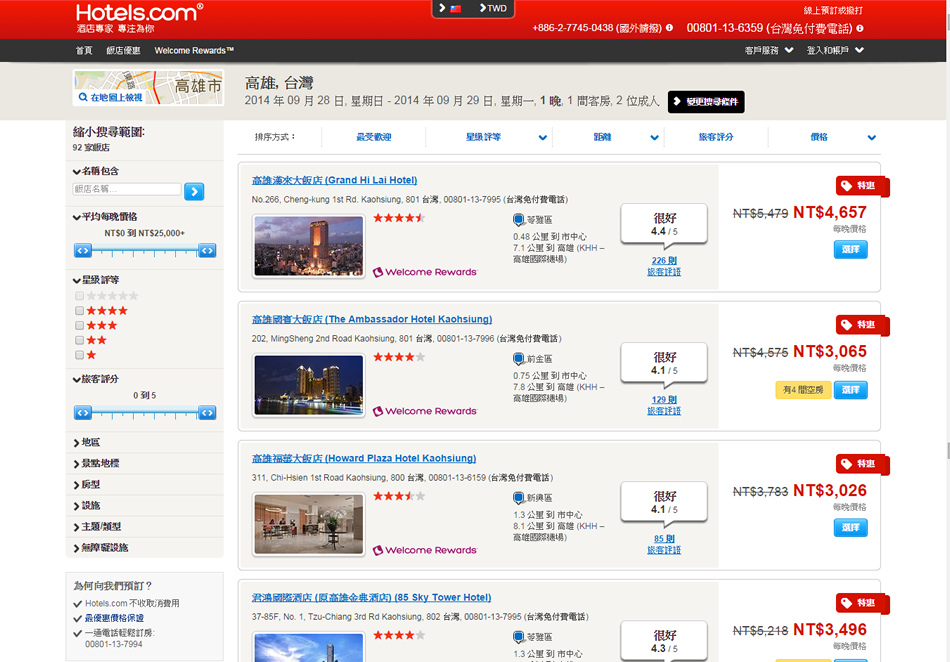Open The Ambassador Hotel Kaohsiung link
950x662 pixels.
[372, 319]
